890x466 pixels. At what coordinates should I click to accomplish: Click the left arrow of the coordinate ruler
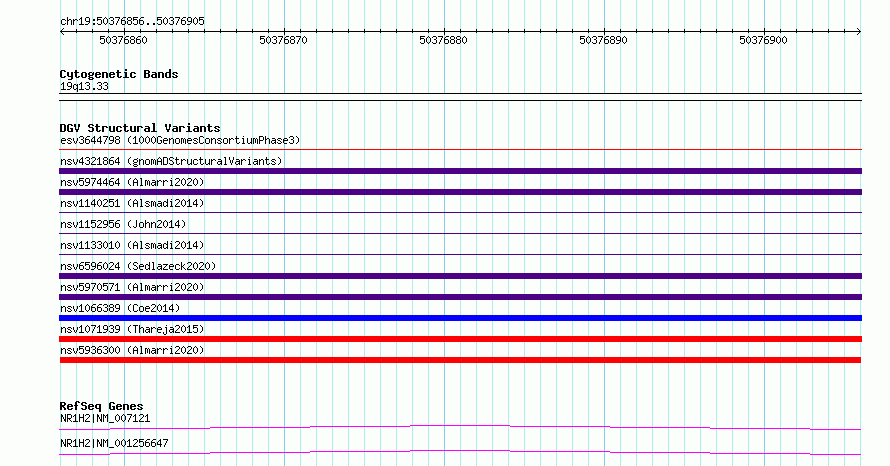(62, 32)
